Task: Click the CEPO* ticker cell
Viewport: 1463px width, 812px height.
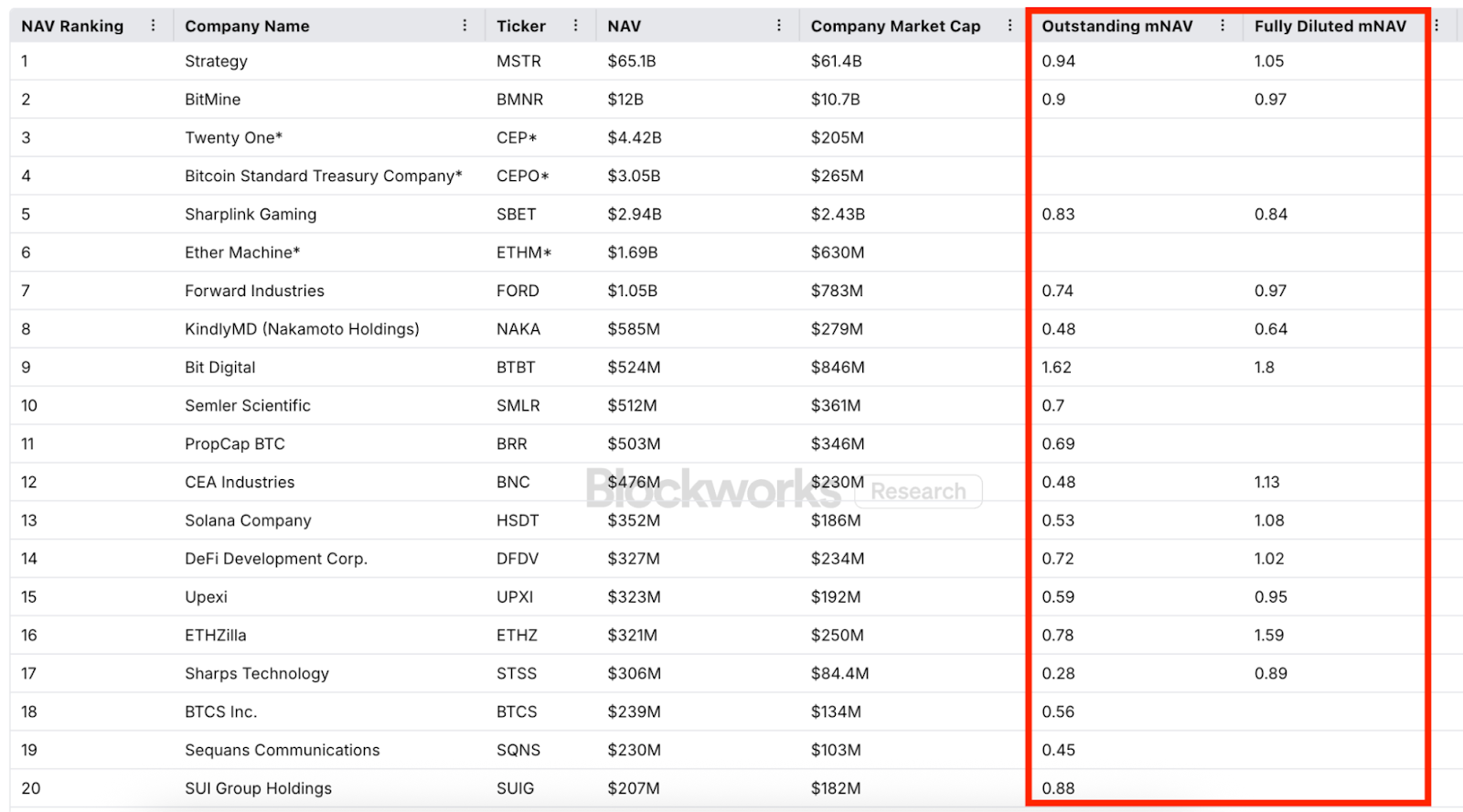Action: [523, 176]
